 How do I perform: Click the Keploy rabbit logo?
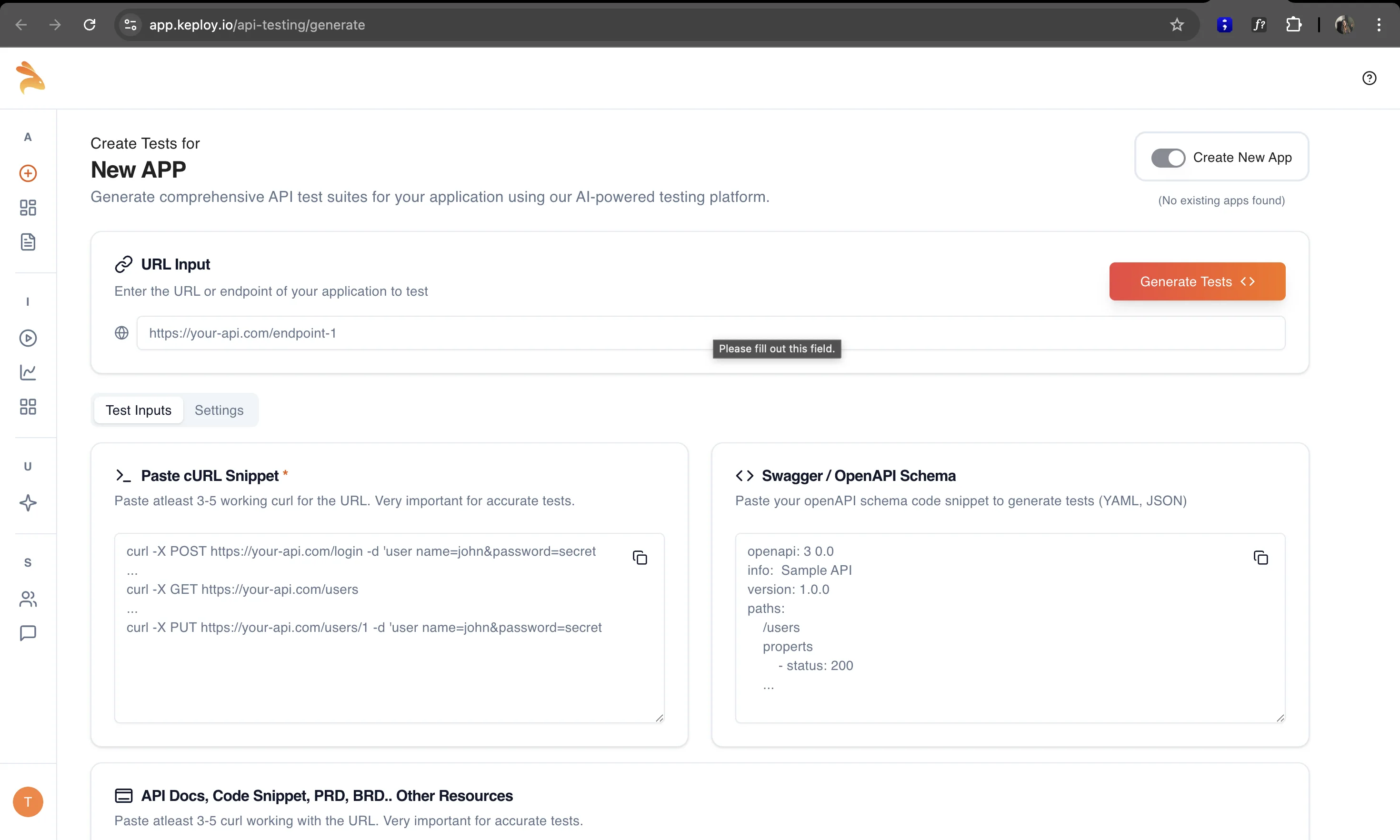tap(30, 78)
